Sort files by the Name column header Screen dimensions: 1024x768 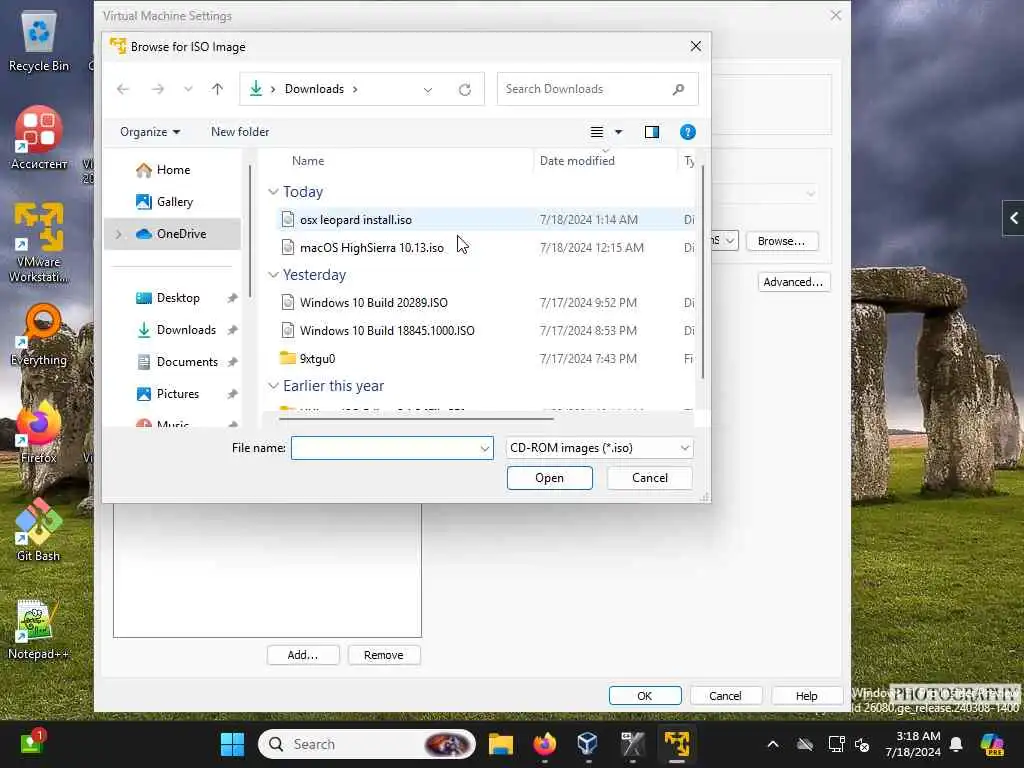click(x=308, y=161)
